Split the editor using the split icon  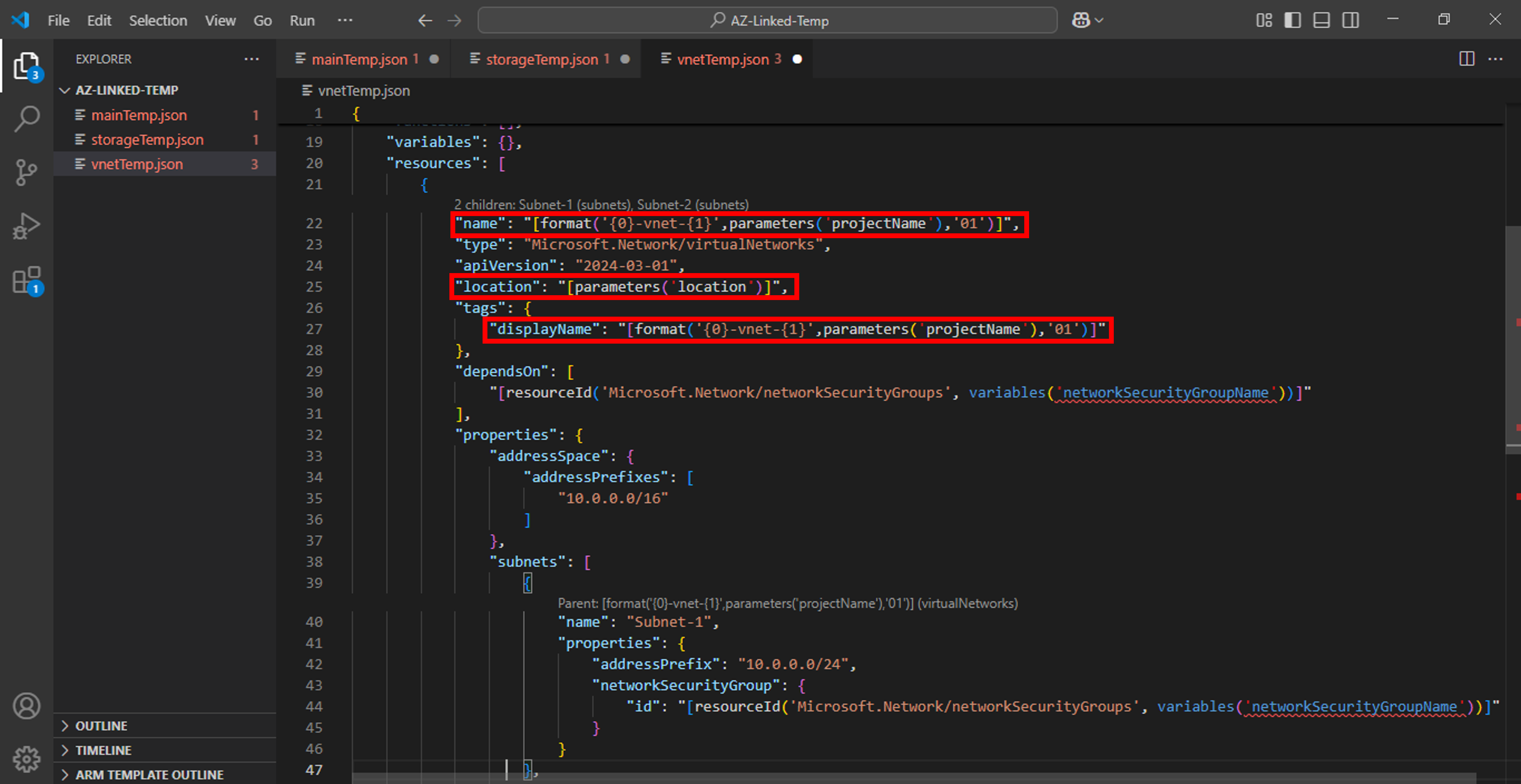coord(1466,59)
